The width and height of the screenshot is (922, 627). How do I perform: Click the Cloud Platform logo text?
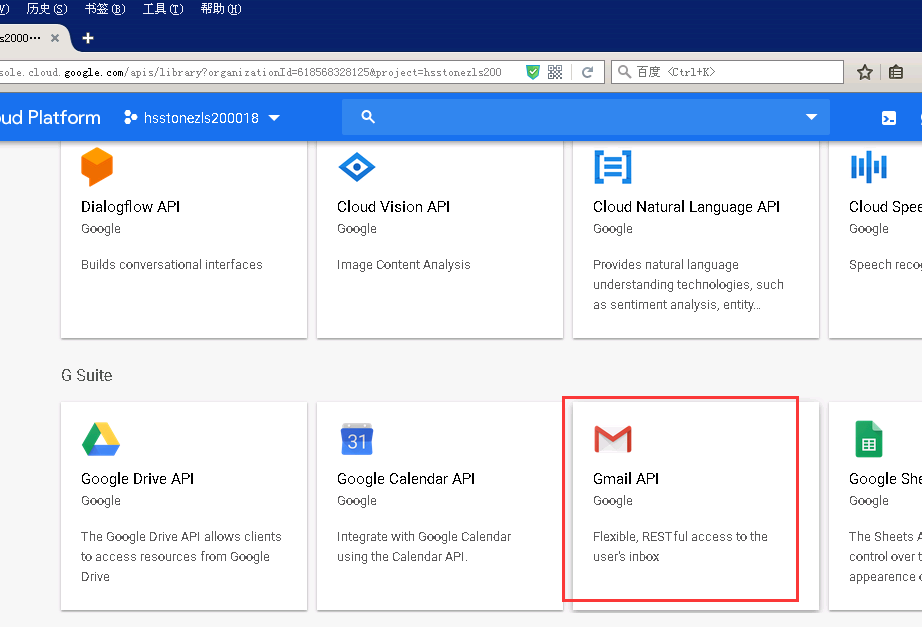click(x=50, y=118)
